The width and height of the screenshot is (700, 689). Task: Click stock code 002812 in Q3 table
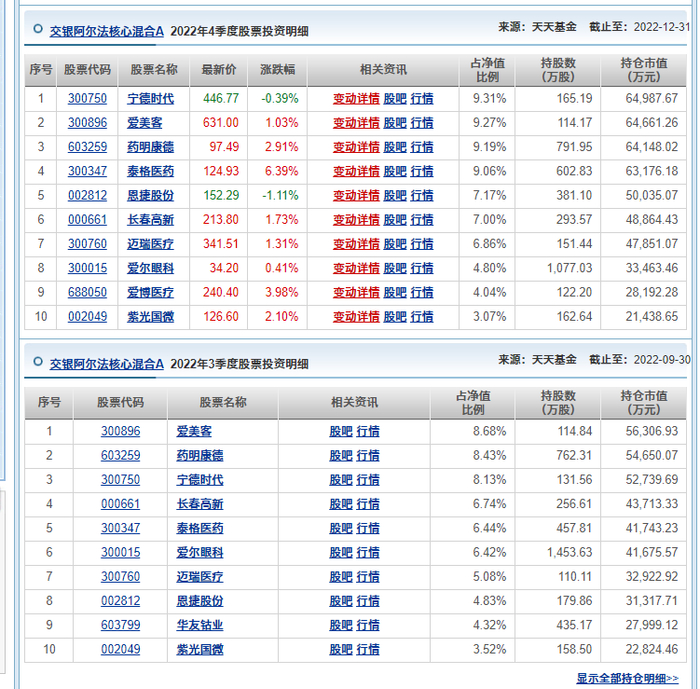point(120,601)
